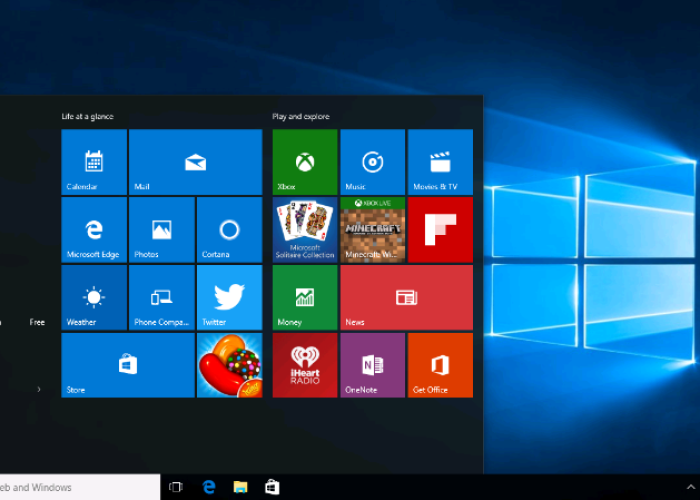Open the Twitter tile
This screenshot has height=500, width=700.
(229, 298)
